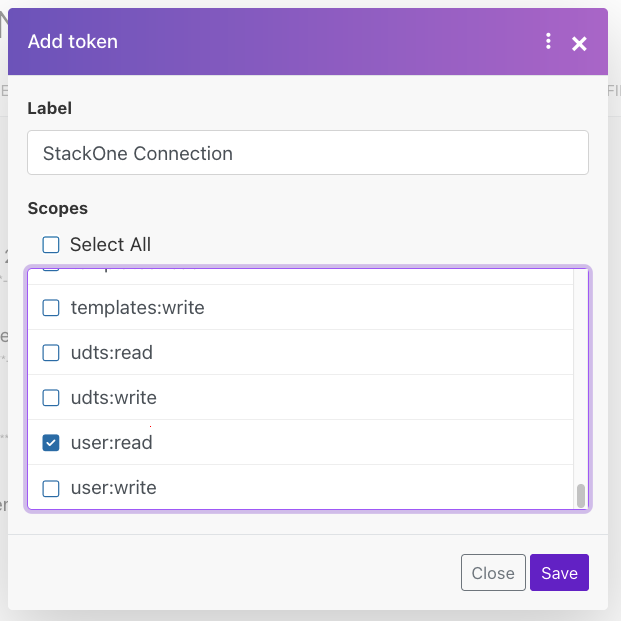
Task: Tick the udts:write scope checkbox
Action: [51, 398]
